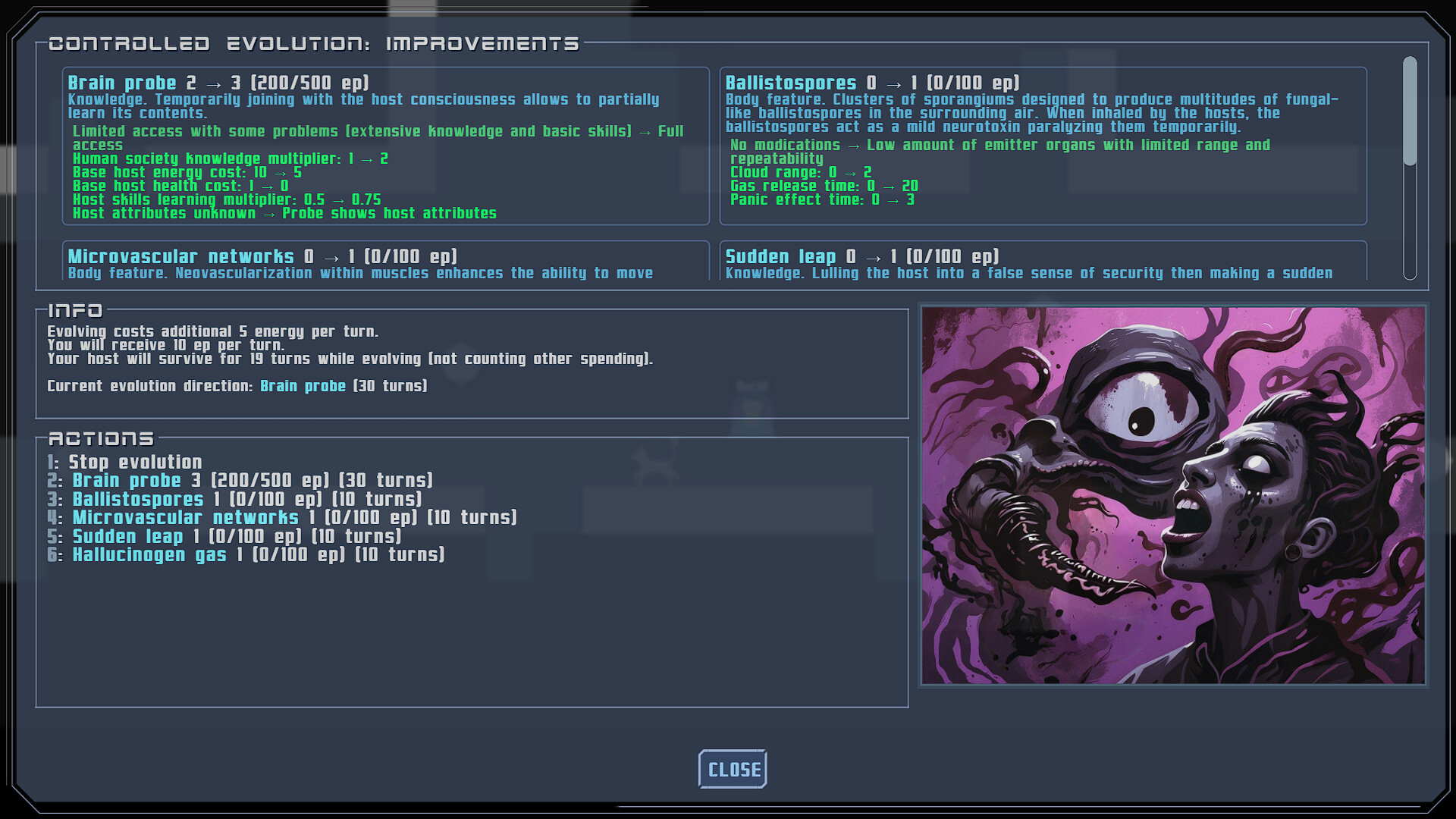Click the Actions panel header

(x=101, y=438)
